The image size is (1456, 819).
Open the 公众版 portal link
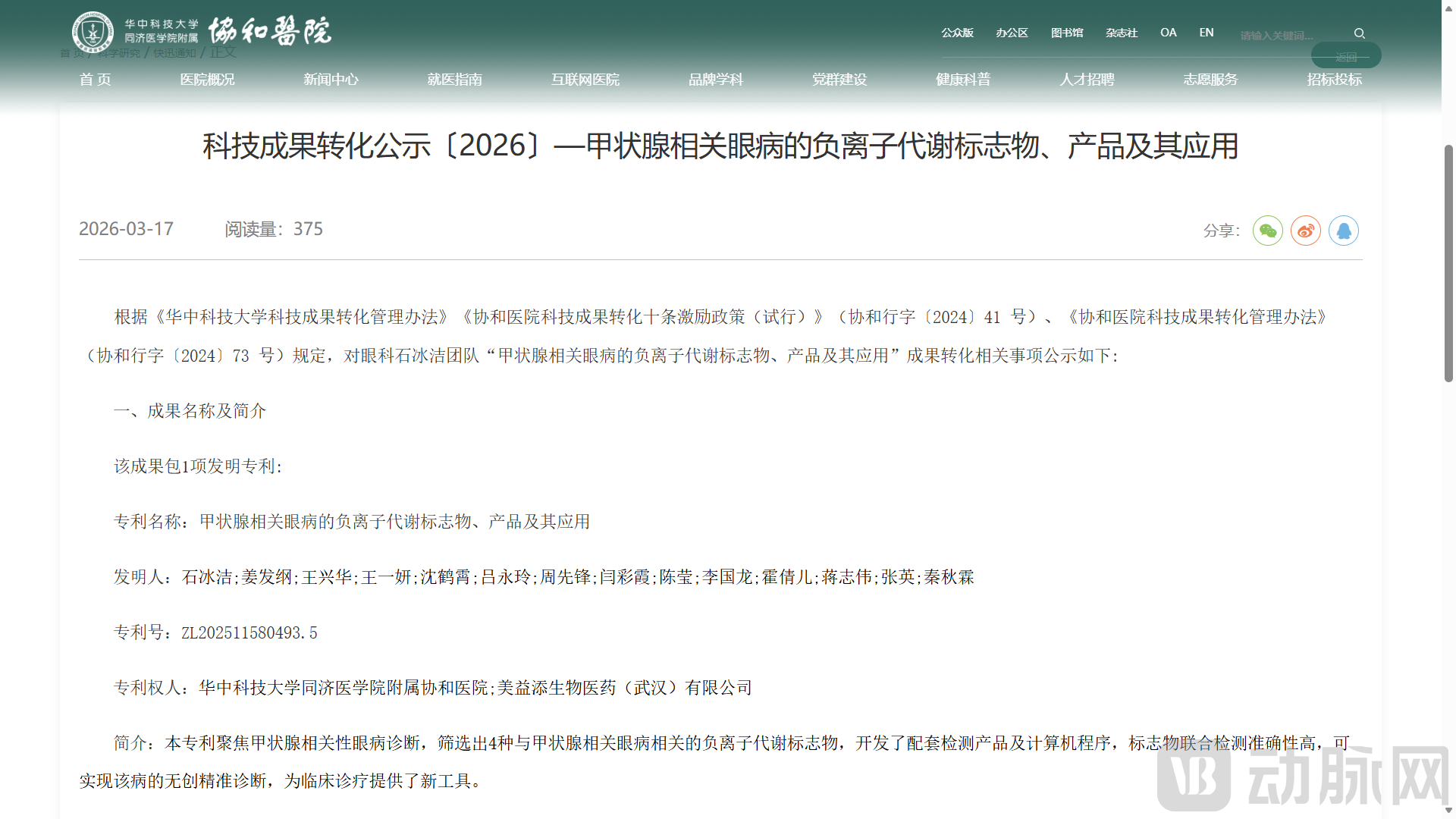click(x=956, y=33)
